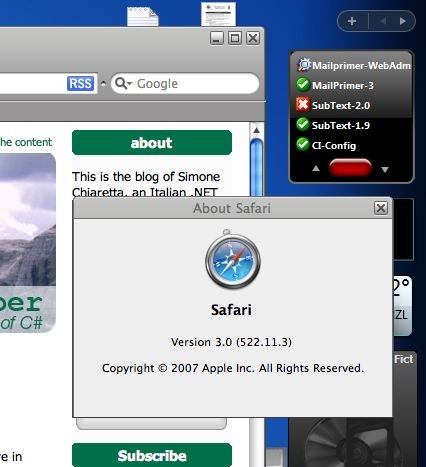Click the blue RSS badge in address bar

point(80,83)
